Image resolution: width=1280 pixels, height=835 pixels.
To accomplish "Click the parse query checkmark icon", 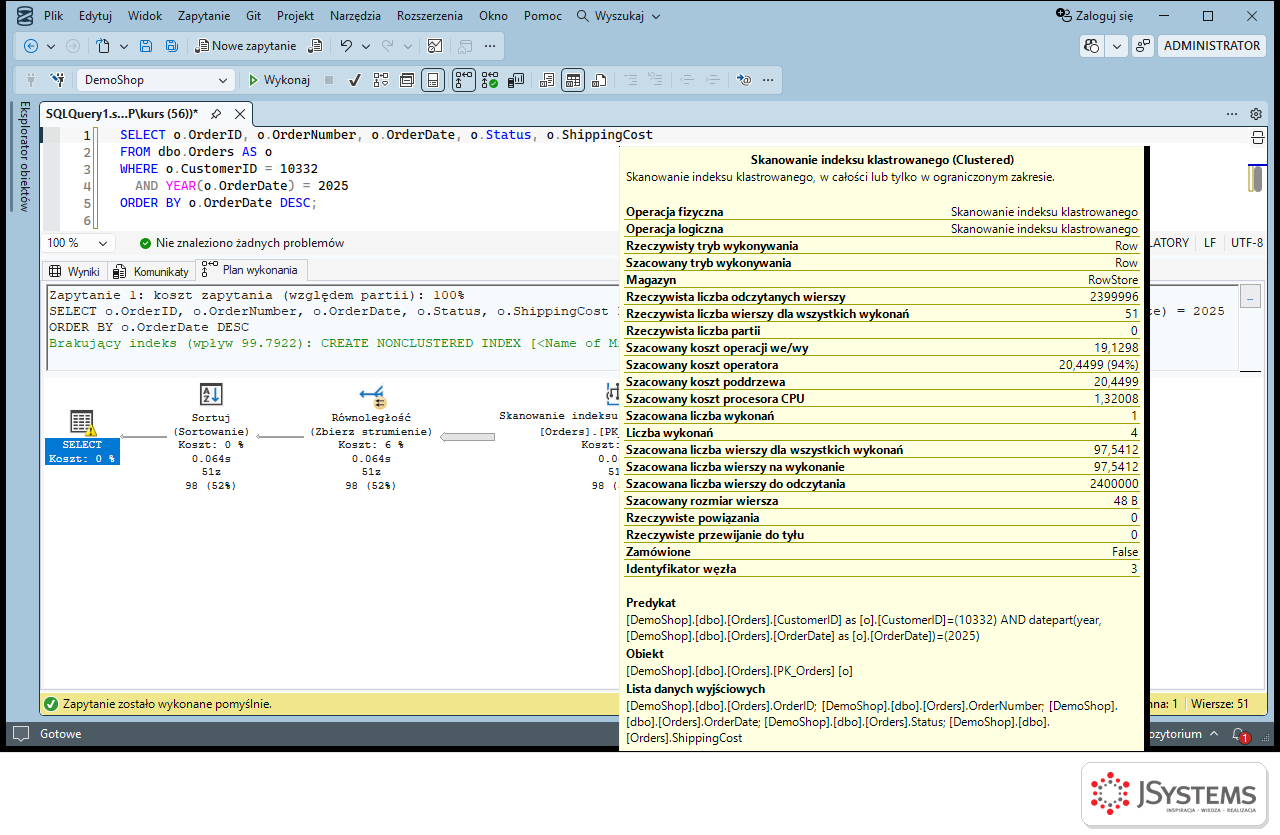I will coord(354,80).
